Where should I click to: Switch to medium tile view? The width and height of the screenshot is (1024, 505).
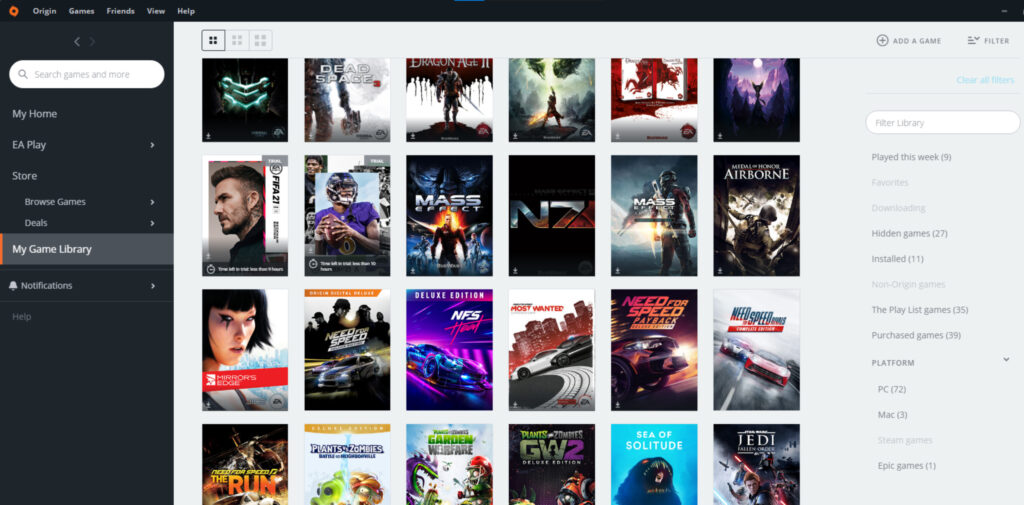tap(237, 41)
